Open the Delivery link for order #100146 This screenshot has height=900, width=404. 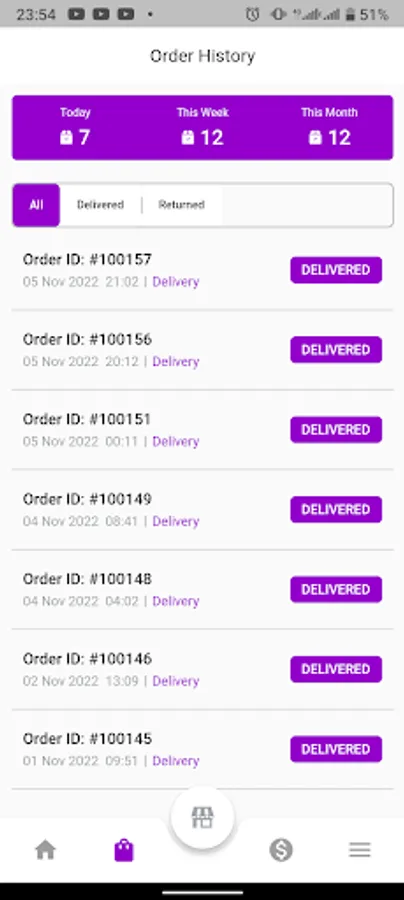(x=176, y=681)
